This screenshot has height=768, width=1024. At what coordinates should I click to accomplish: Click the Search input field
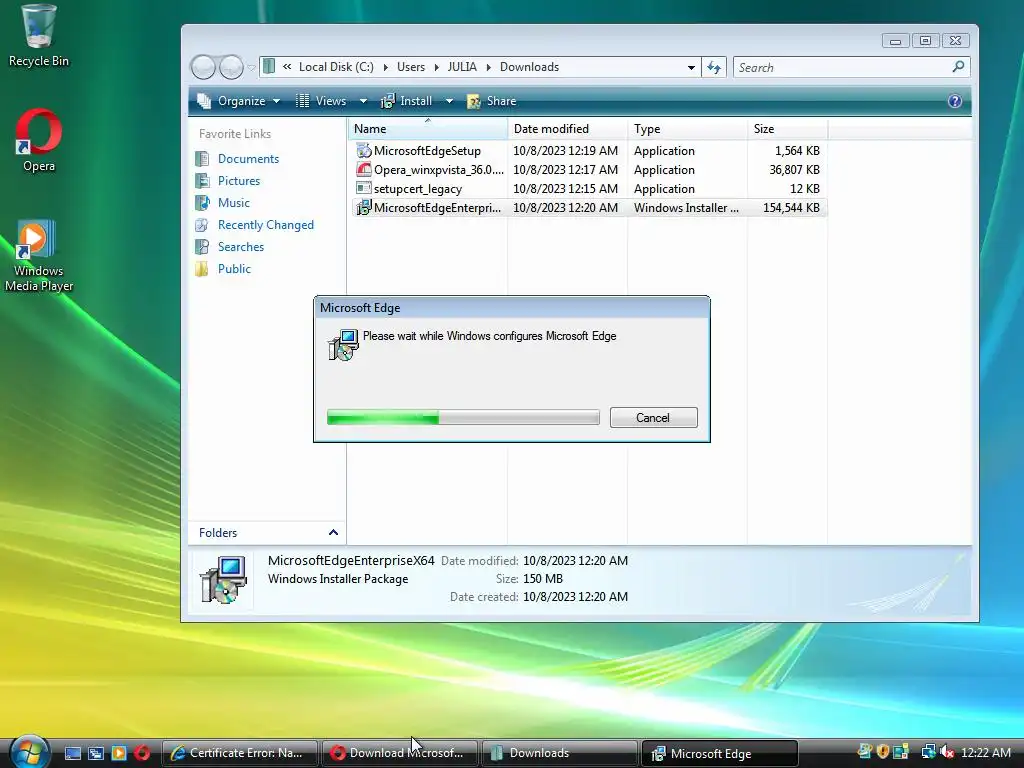(842, 67)
